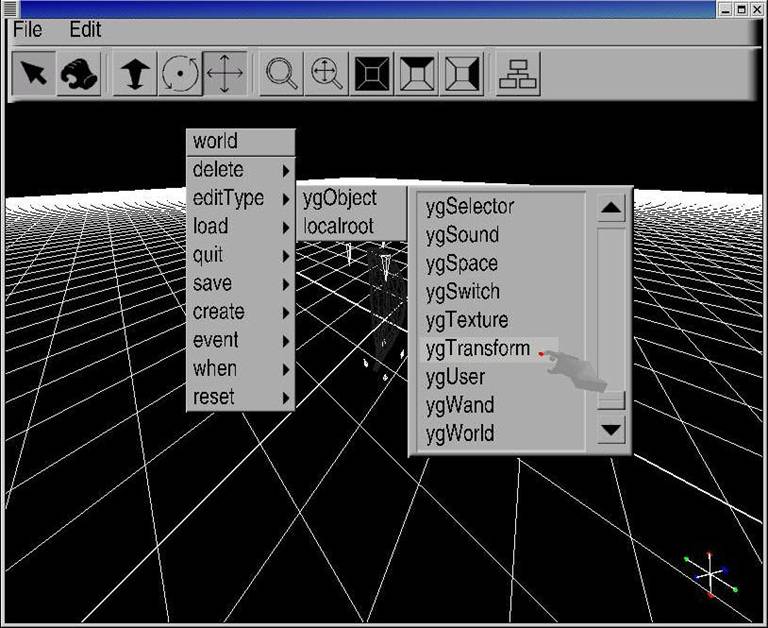
Task: Expand the editType submenu
Action: 241,198
